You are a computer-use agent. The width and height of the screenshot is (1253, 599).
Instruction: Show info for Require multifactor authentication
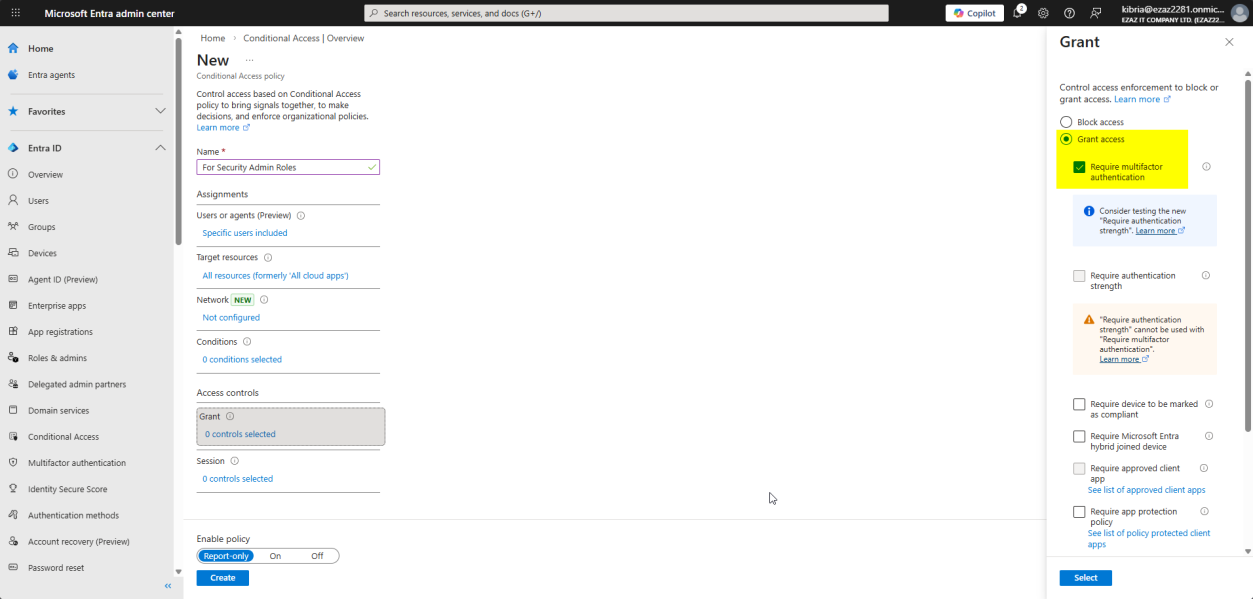pos(1206,167)
